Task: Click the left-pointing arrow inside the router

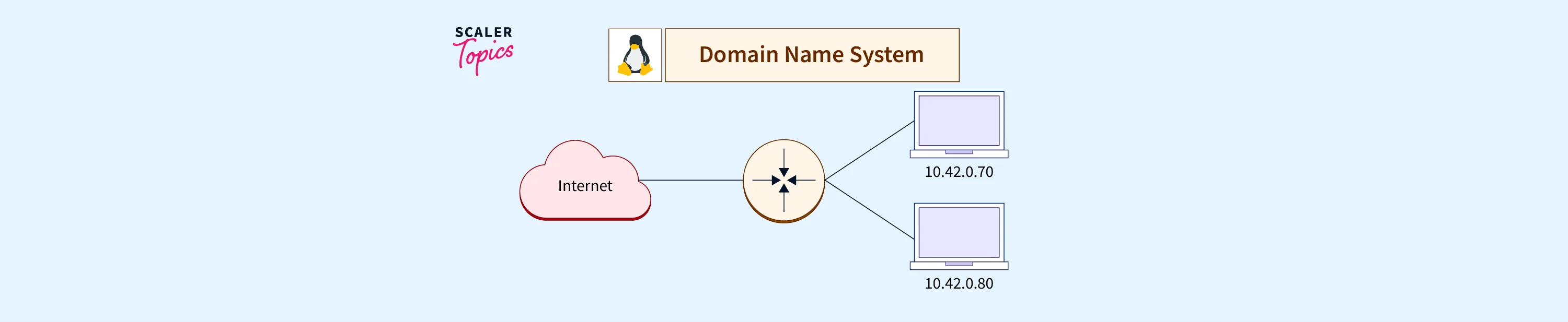Action: [793, 181]
